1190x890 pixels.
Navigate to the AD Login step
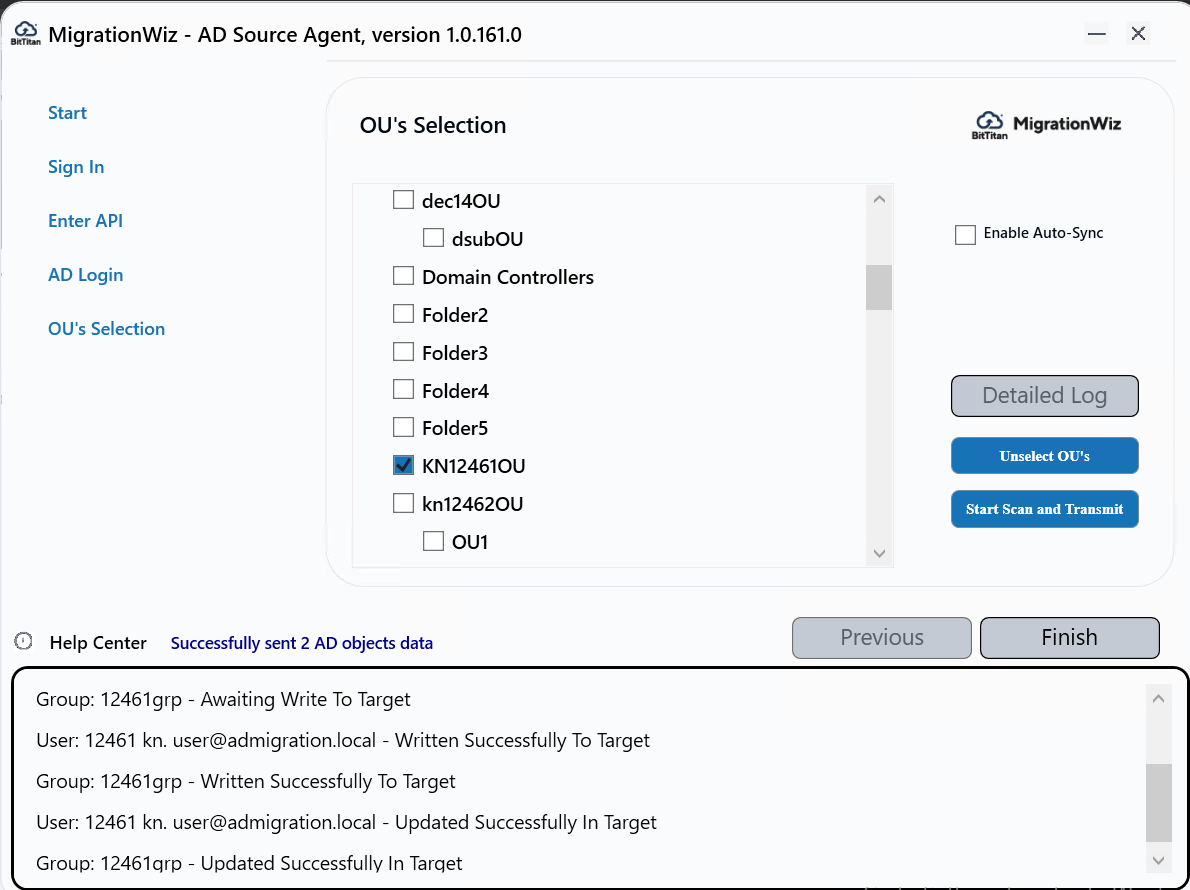click(85, 274)
